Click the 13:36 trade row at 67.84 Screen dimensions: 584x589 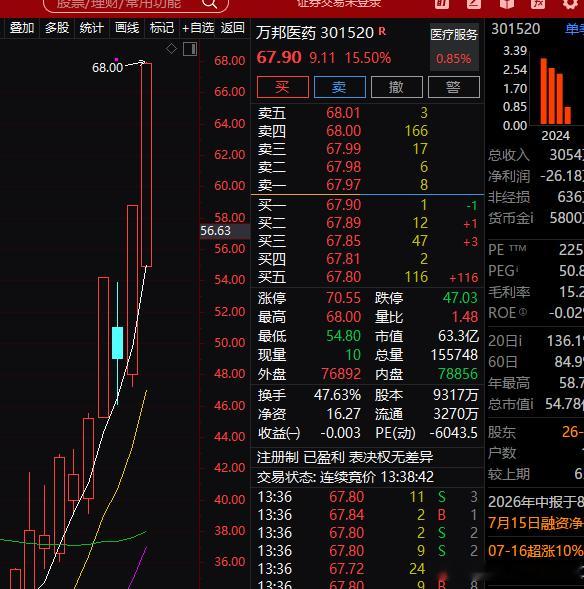coord(367,515)
